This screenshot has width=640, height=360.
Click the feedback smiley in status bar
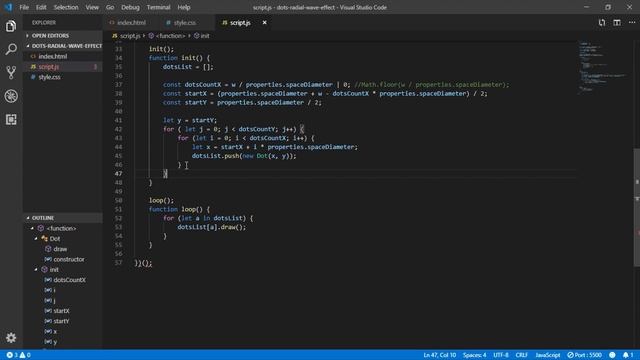[x=612, y=355]
